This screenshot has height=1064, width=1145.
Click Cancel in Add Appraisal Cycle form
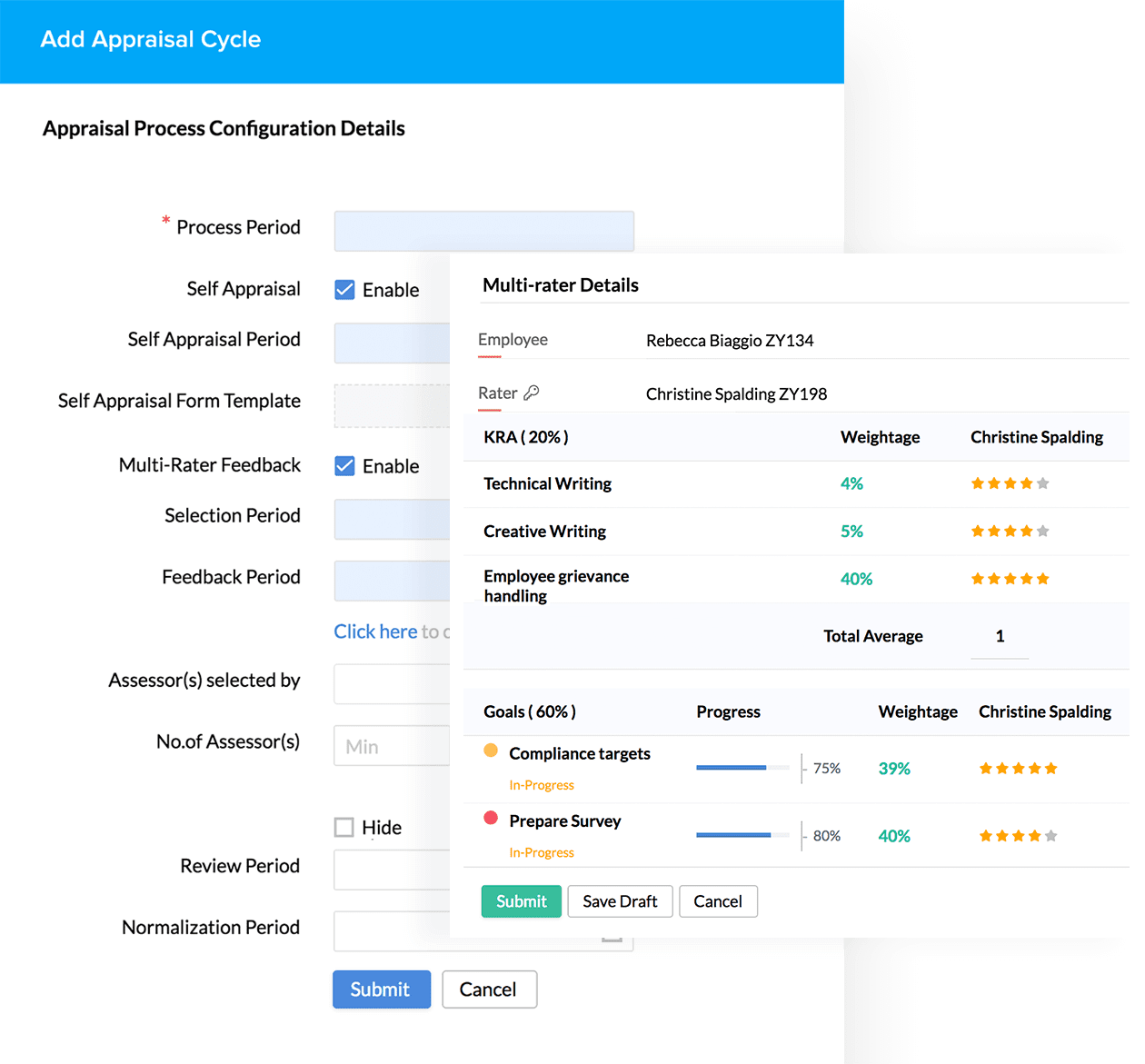coord(490,989)
